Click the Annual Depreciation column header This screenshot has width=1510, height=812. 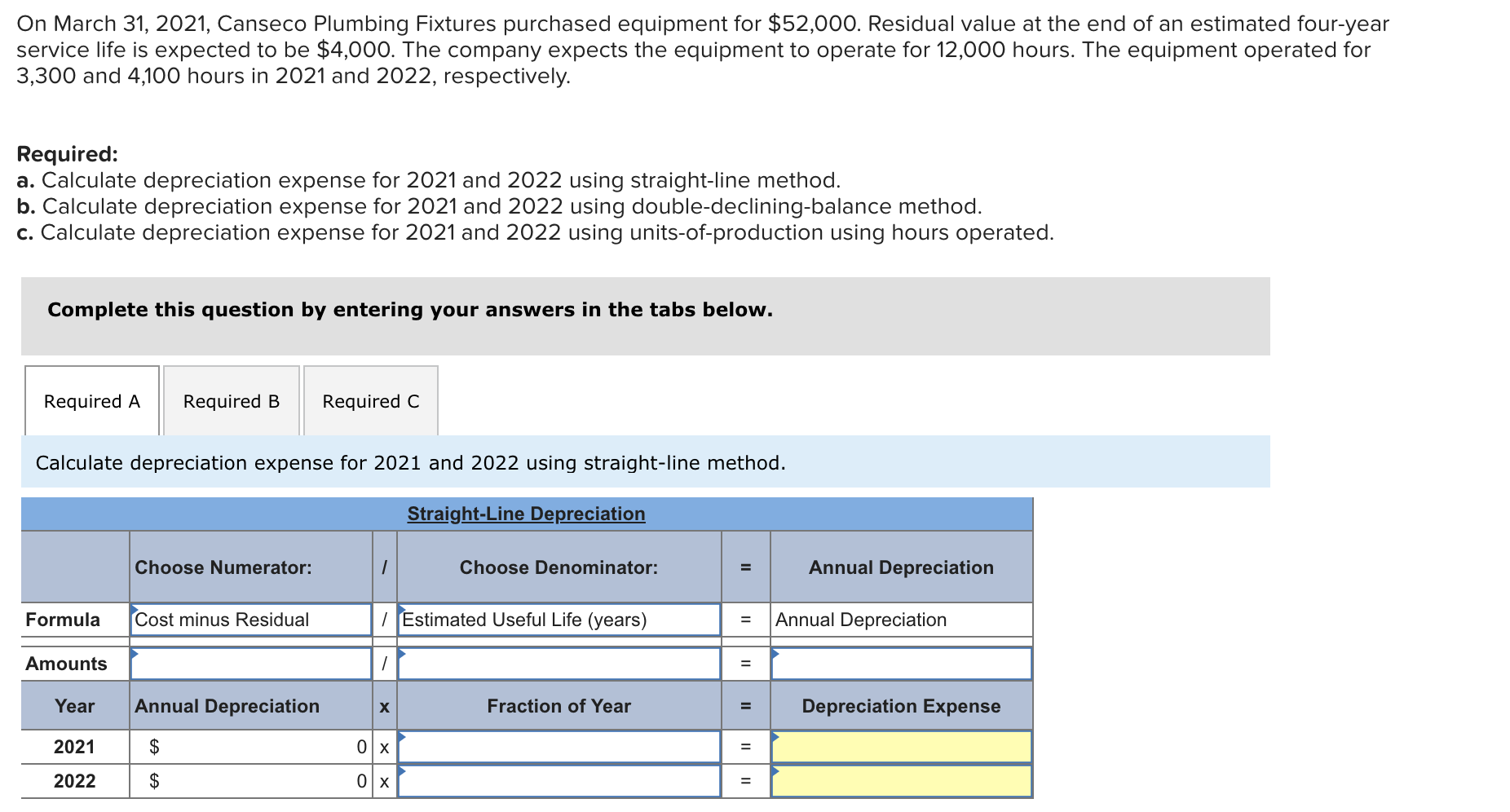point(901,567)
